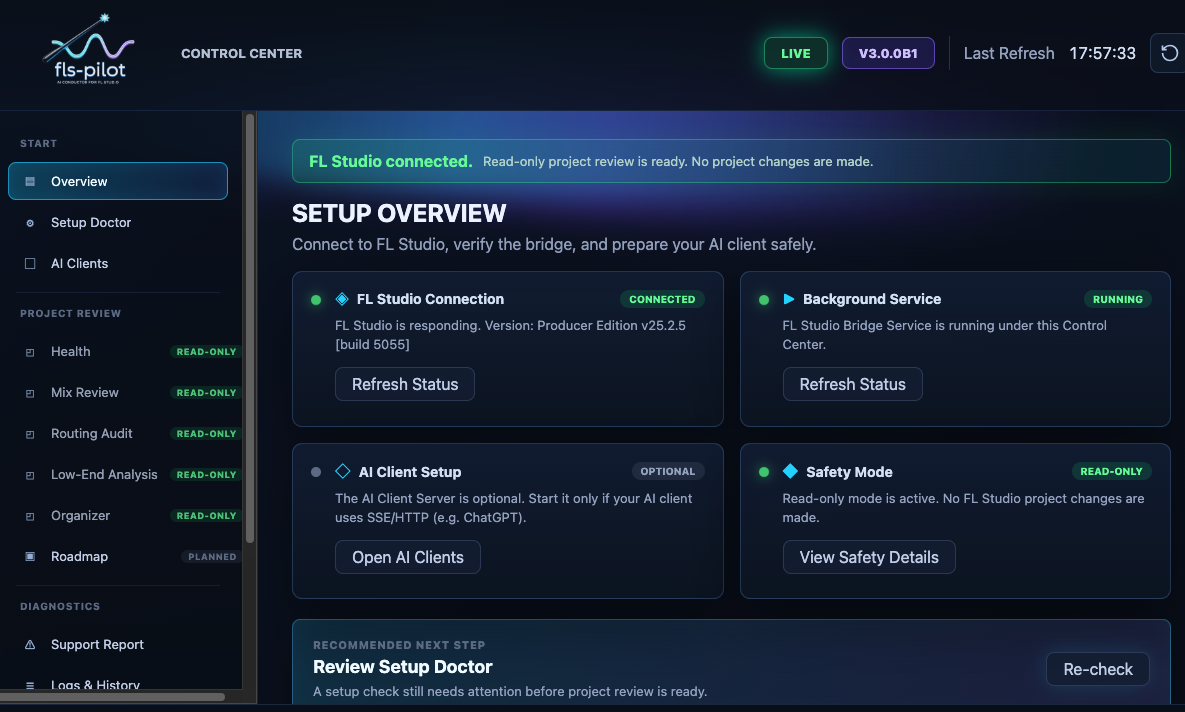Image resolution: width=1185 pixels, height=712 pixels.
Task: Open the Setup Doctor page
Action: pos(118,222)
